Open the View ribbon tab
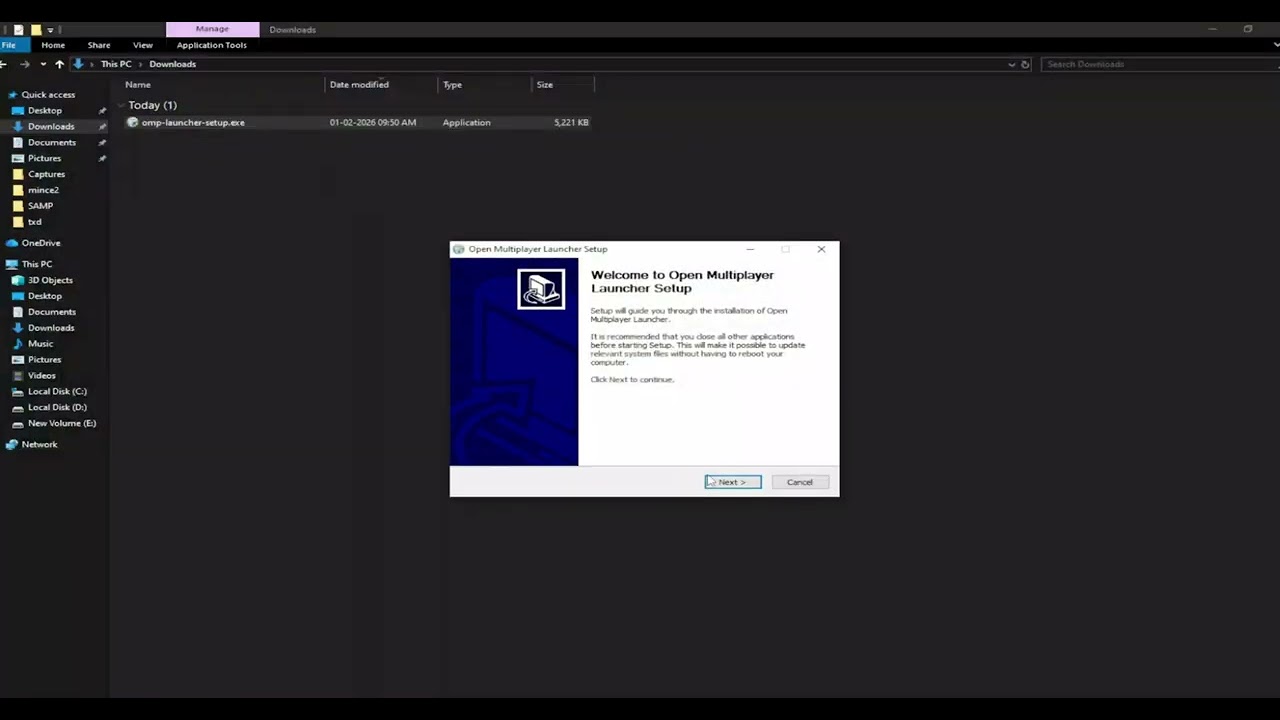The height and width of the screenshot is (720, 1280). point(143,45)
